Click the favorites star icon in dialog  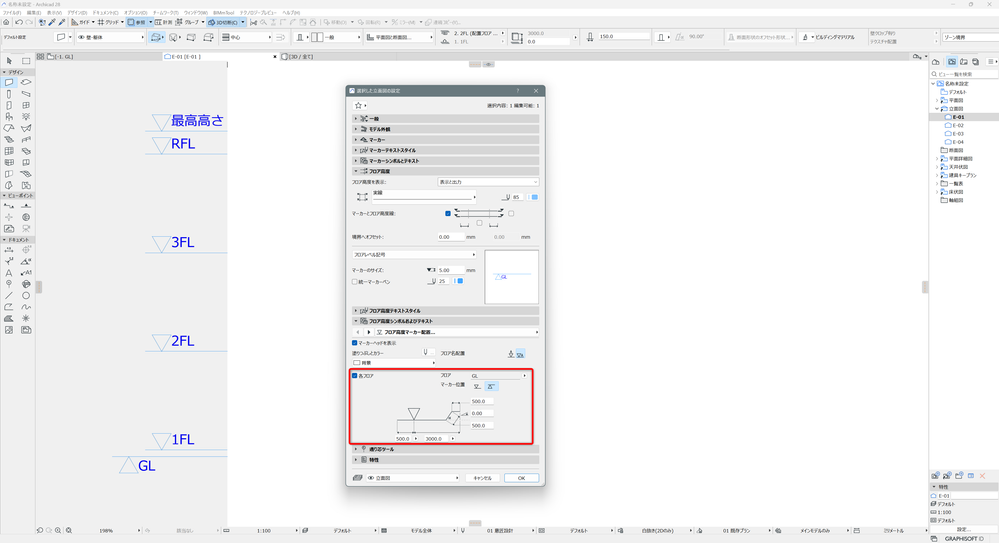(x=358, y=106)
